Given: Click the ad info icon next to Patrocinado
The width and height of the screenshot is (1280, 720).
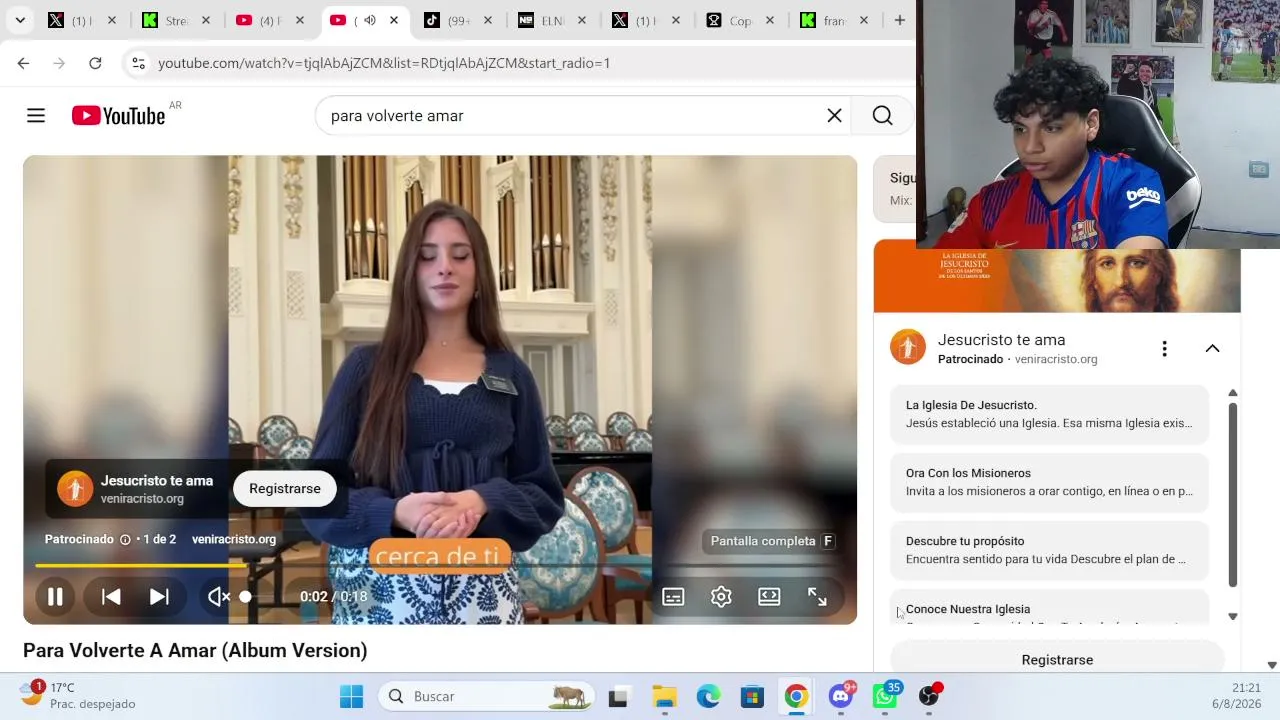Looking at the screenshot, I should (x=125, y=540).
